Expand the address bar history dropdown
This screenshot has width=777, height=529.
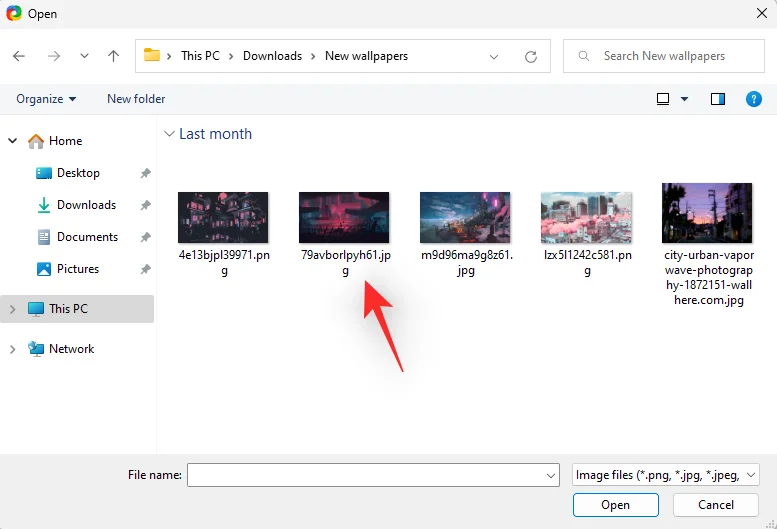pyautogui.click(x=494, y=56)
